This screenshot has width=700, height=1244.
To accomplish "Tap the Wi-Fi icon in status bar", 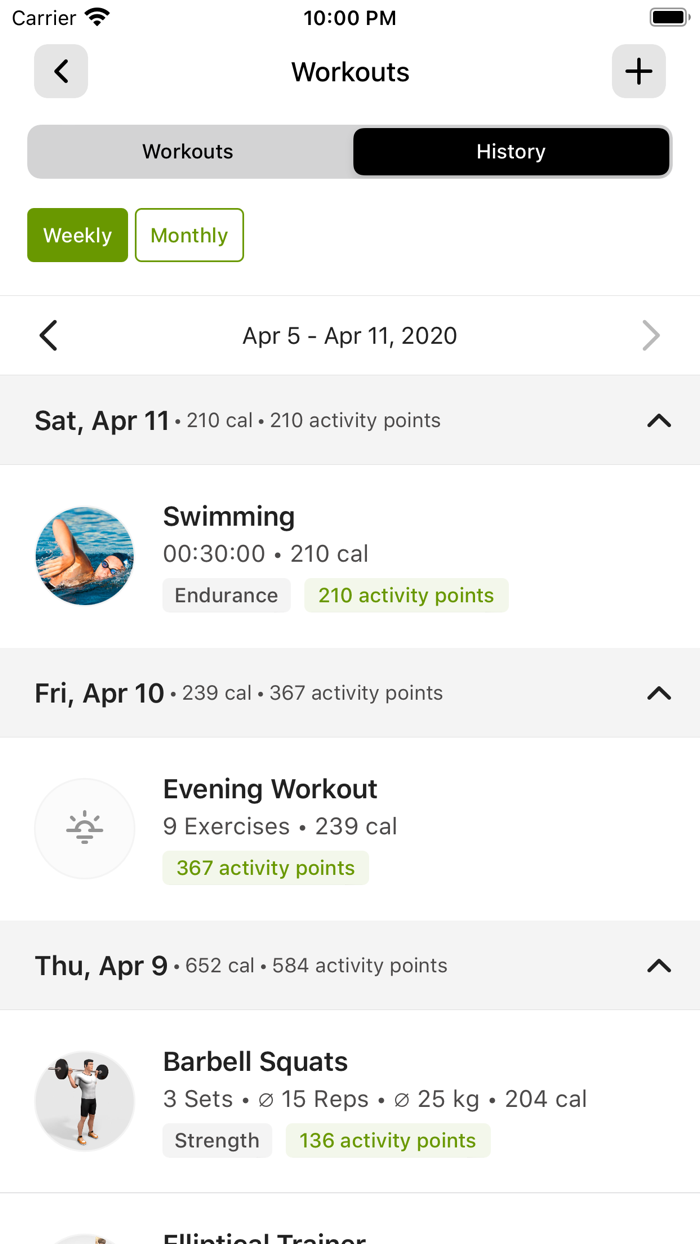I will pos(95,16).
